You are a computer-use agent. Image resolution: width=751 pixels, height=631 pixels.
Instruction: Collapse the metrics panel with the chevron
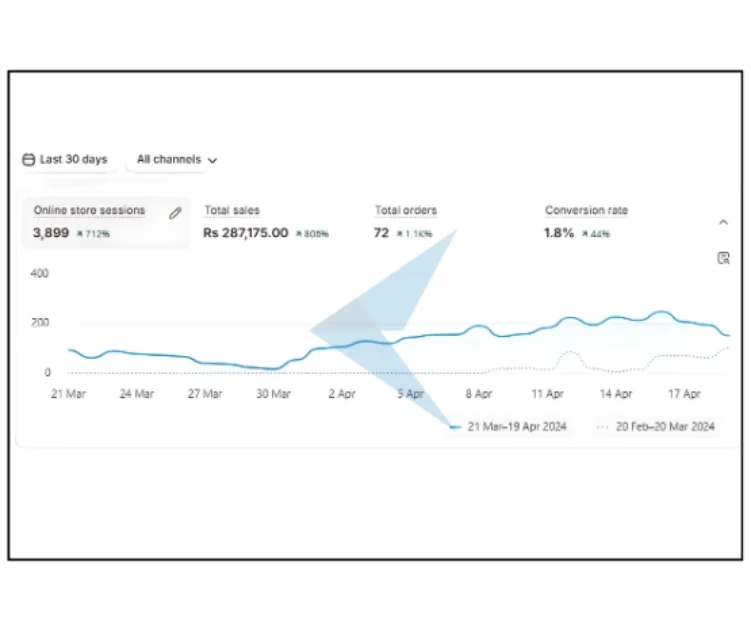(x=724, y=222)
